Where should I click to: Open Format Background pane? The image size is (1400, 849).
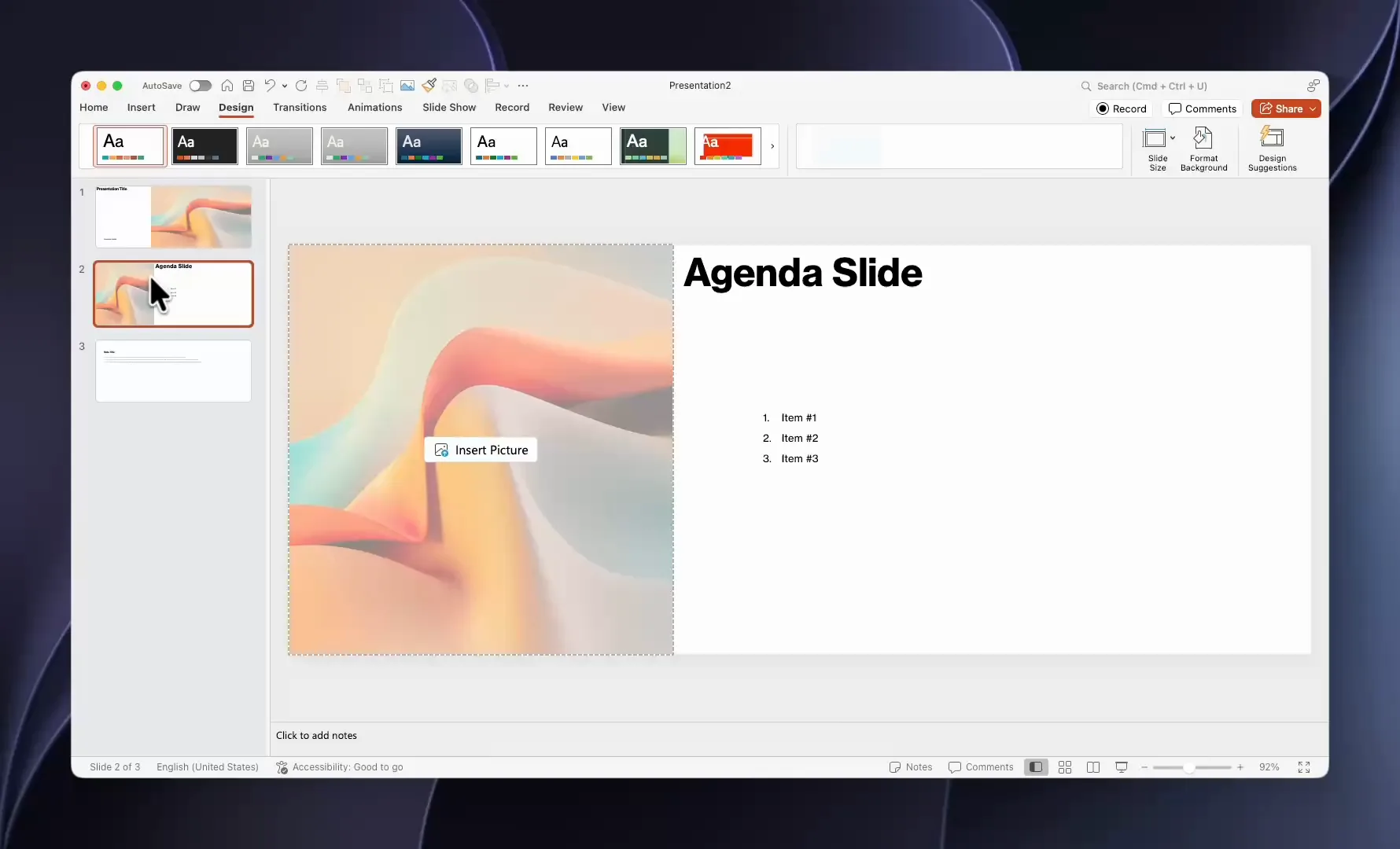(1203, 149)
